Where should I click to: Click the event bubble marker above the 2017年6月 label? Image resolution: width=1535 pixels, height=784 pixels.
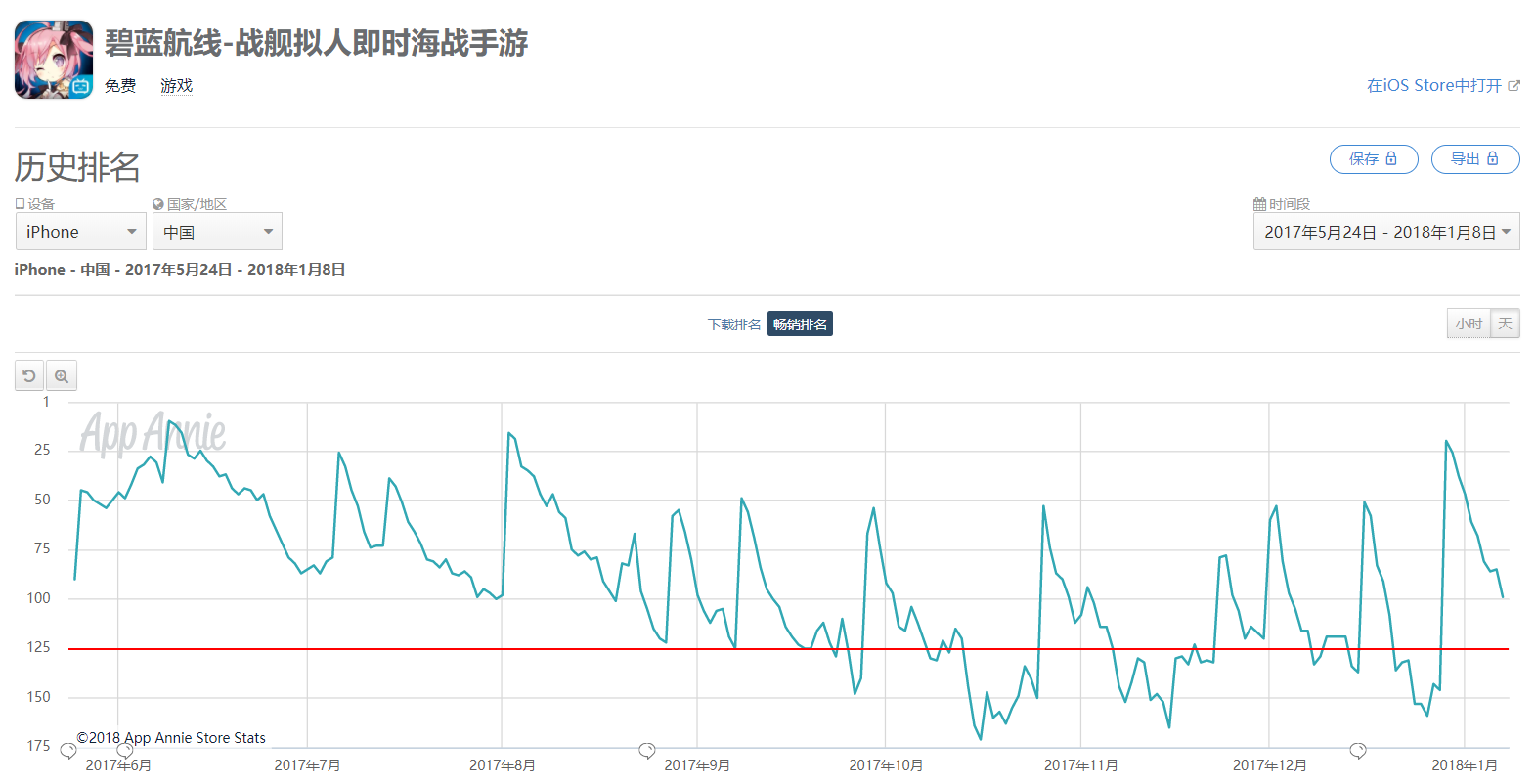coord(125,751)
